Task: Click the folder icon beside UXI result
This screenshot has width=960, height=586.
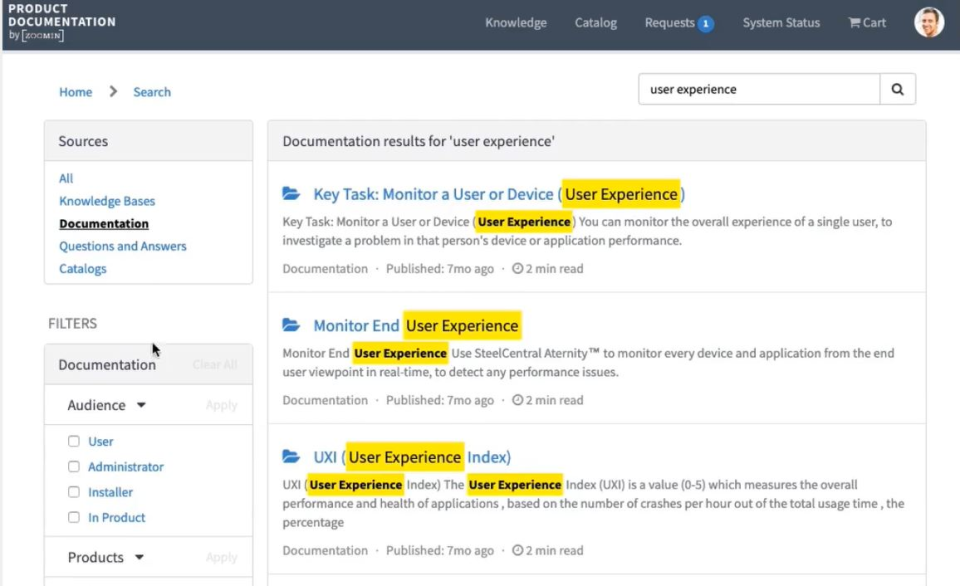Action: click(293, 457)
